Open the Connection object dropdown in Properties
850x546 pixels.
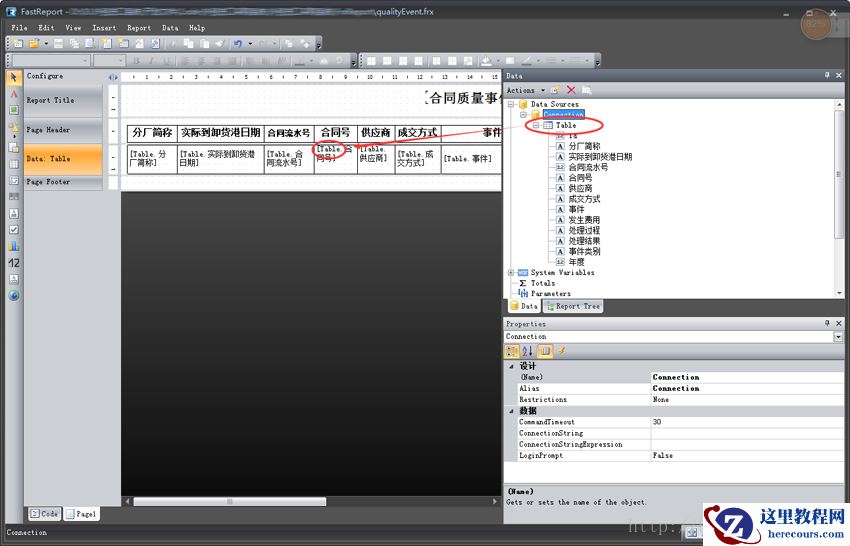click(x=838, y=337)
